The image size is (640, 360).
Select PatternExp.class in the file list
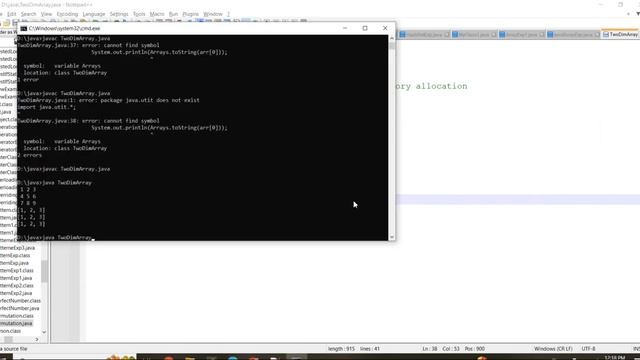(x=15, y=256)
